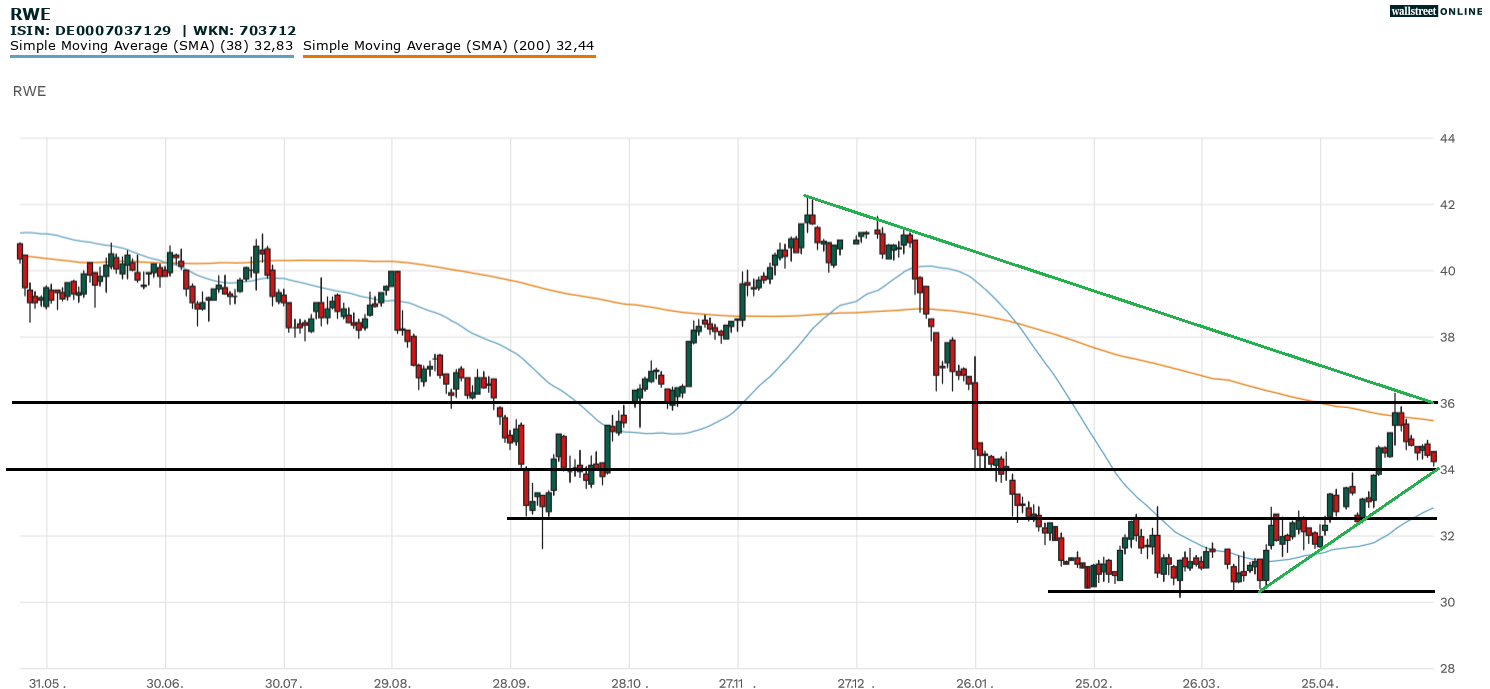
Task: Select the short black support line near 30
Action: (1150, 591)
